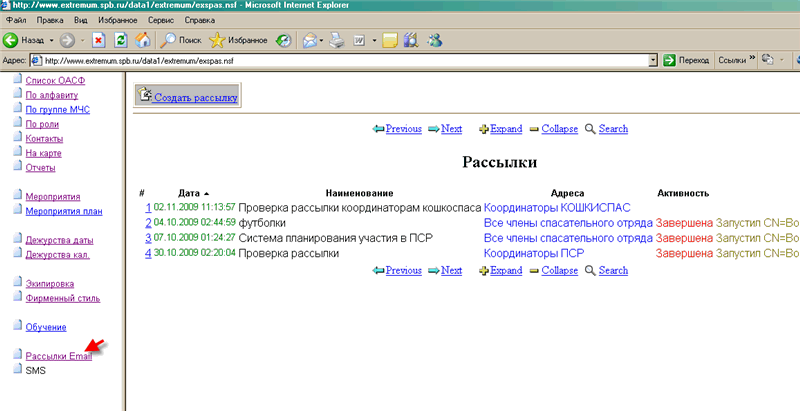800x411 pixels.
Task: Click the top Search magnifier icon
Action: click(x=590, y=129)
